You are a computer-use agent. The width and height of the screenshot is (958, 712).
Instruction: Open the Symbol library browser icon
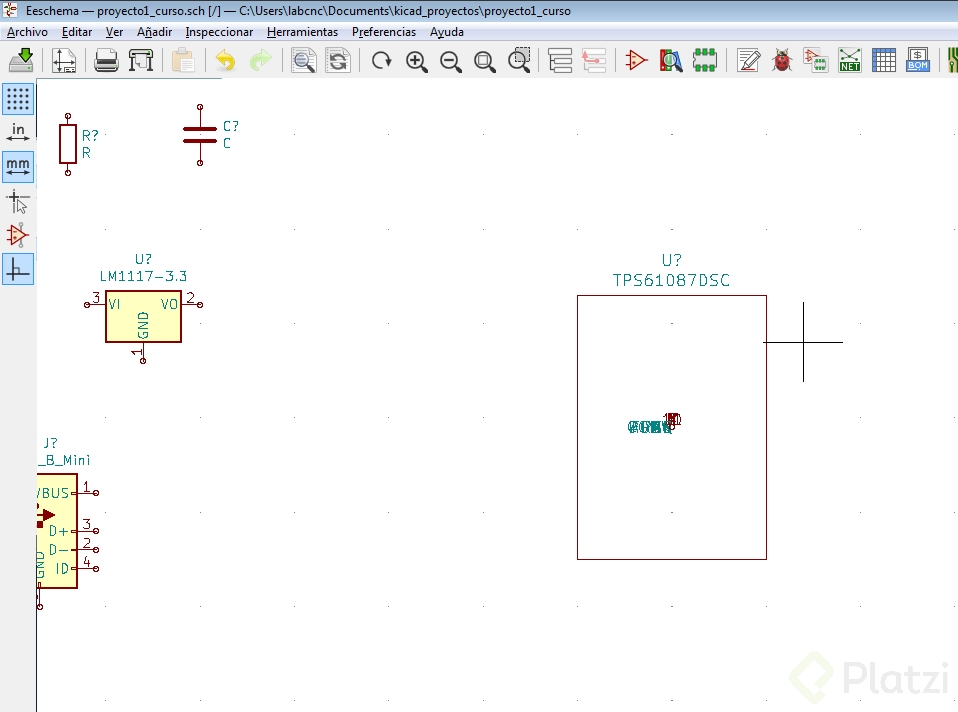point(671,61)
